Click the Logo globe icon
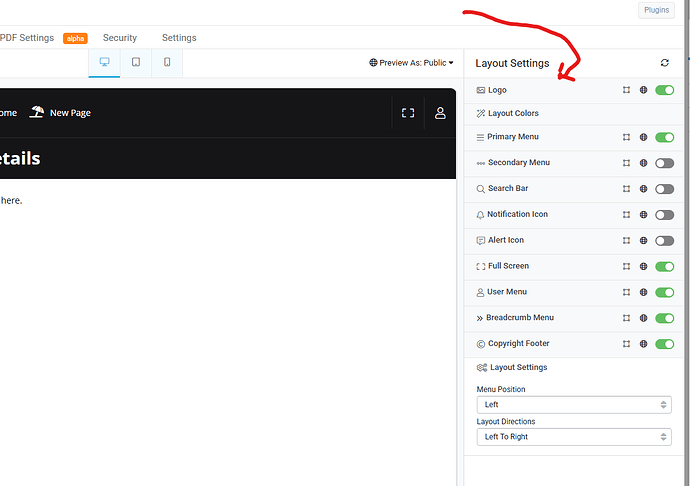Image resolution: width=690 pixels, height=486 pixels. coord(643,90)
